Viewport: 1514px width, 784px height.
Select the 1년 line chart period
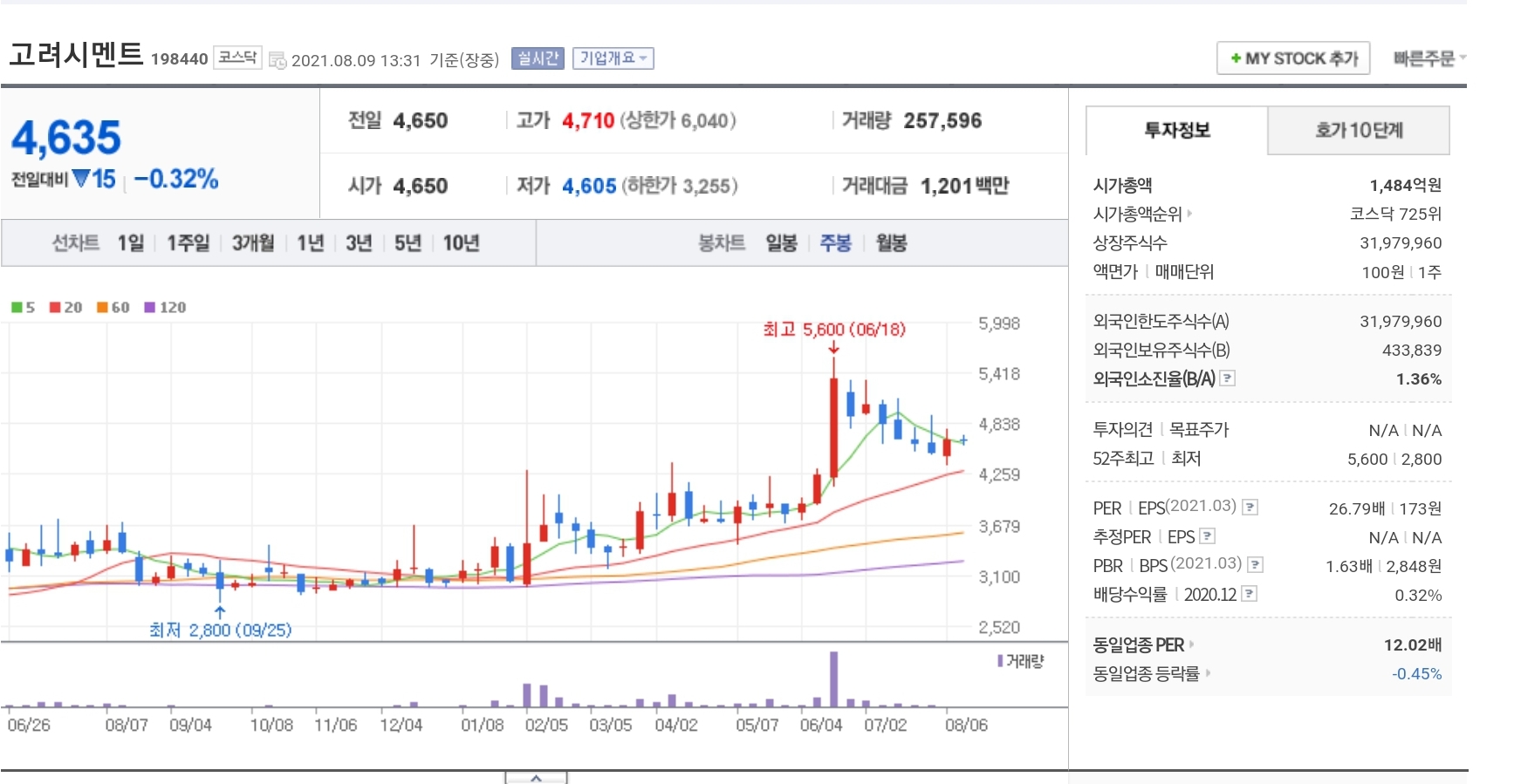[311, 243]
